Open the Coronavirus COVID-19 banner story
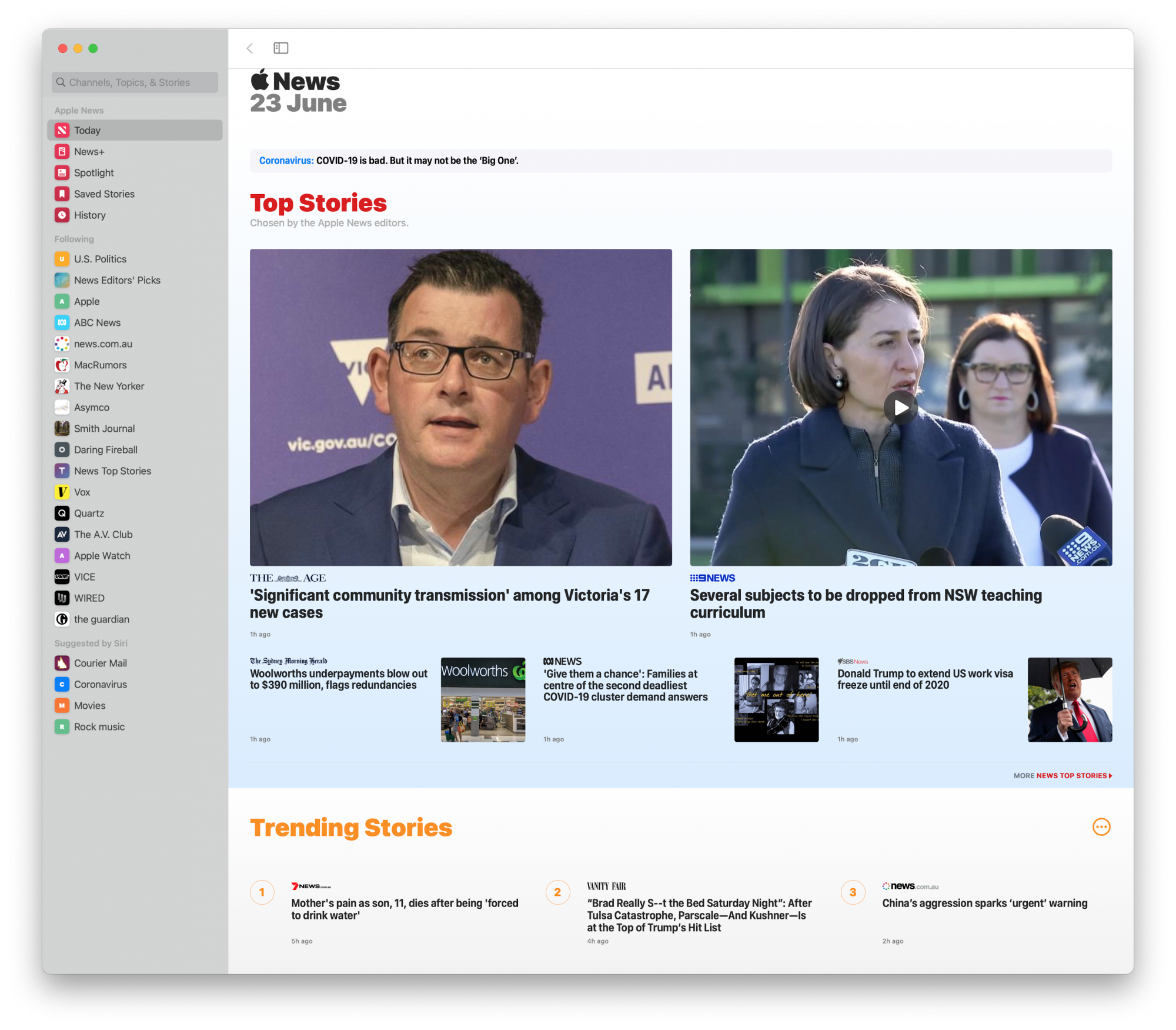Screen dimensions: 1176x1030 coord(389,161)
